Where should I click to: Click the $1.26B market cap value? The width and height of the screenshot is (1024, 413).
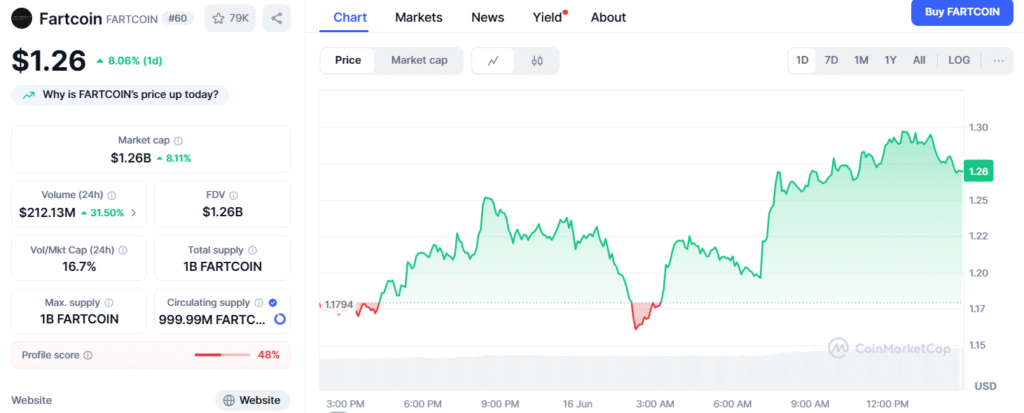click(x=131, y=158)
